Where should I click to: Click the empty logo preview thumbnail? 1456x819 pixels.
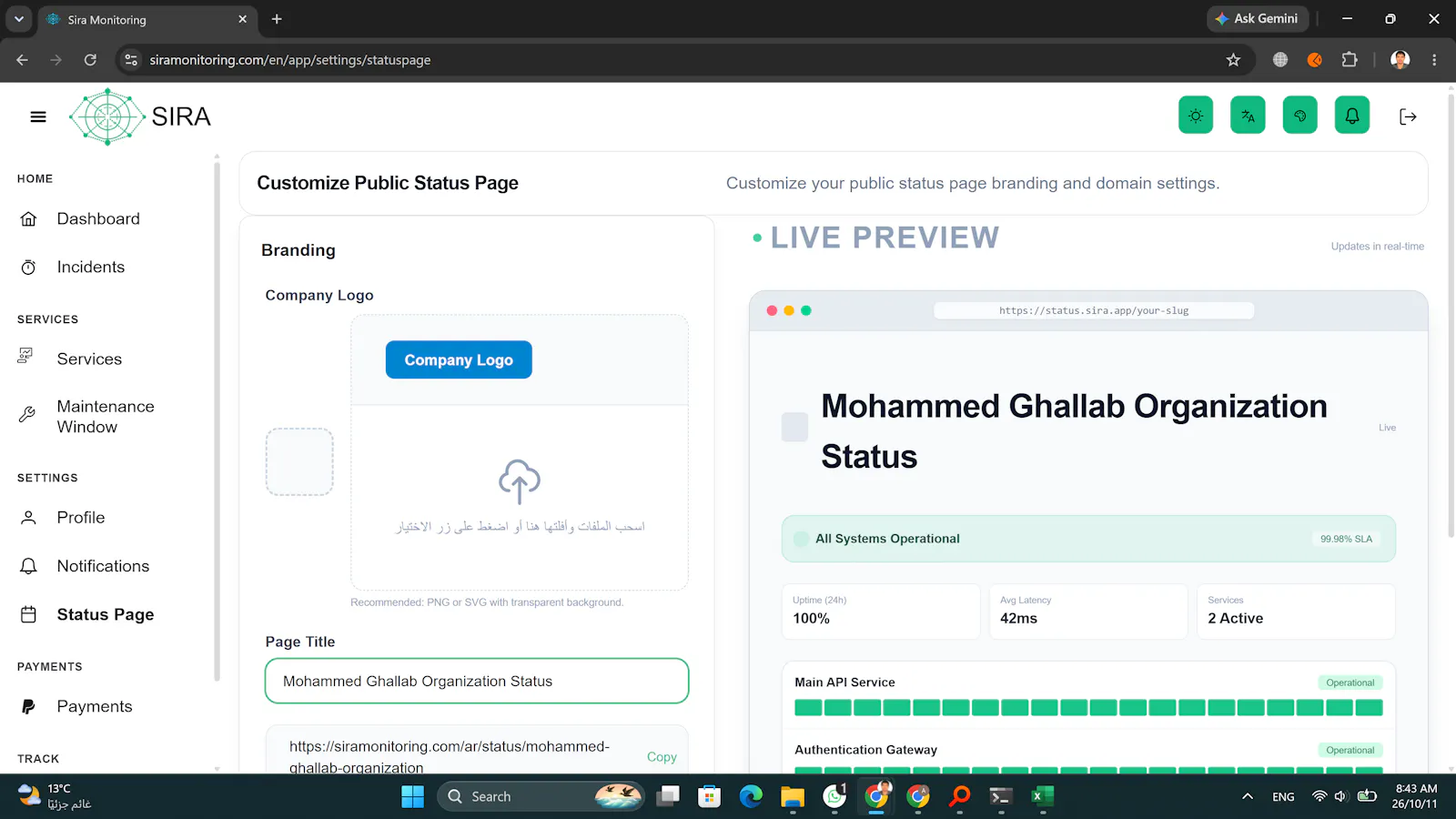coord(299,462)
